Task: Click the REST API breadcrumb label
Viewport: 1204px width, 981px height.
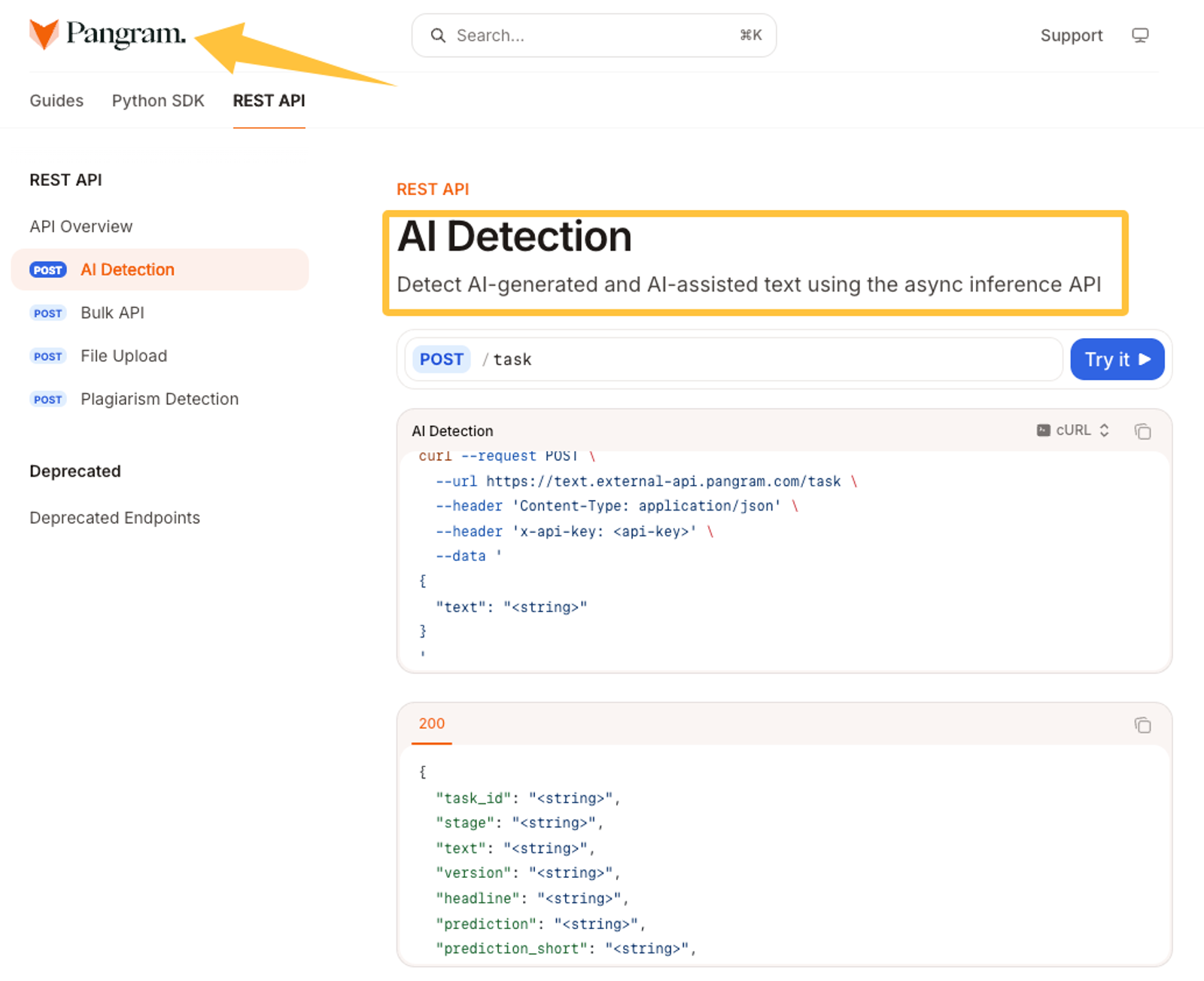Action: point(433,189)
